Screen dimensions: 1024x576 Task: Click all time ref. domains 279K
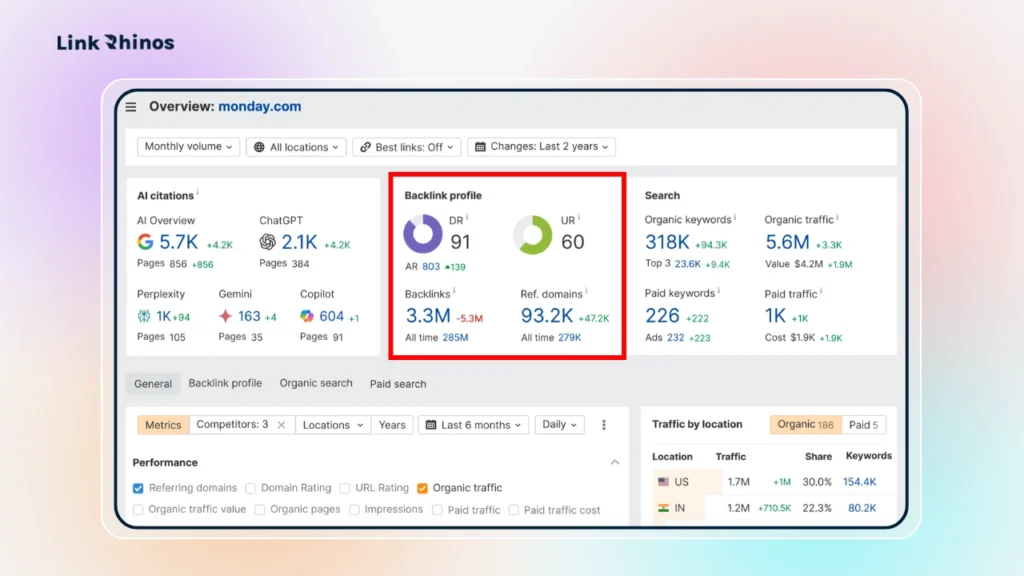click(569, 338)
